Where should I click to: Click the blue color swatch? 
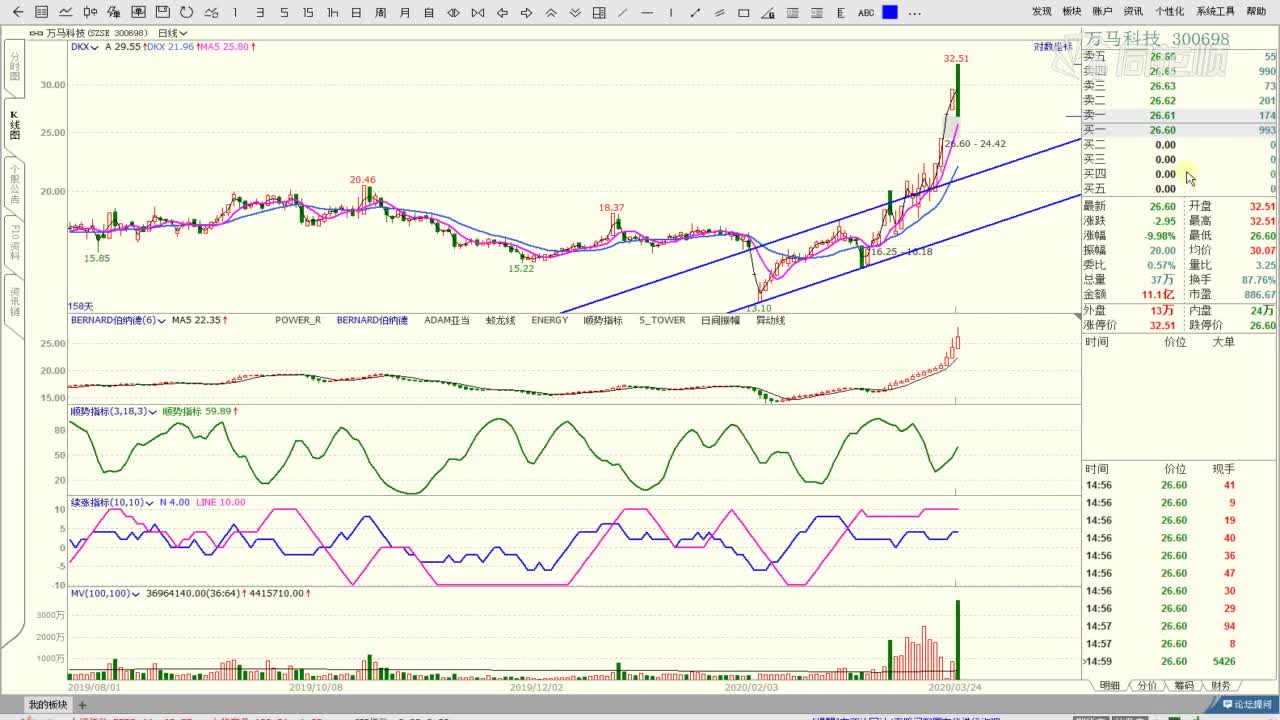tap(889, 12)
